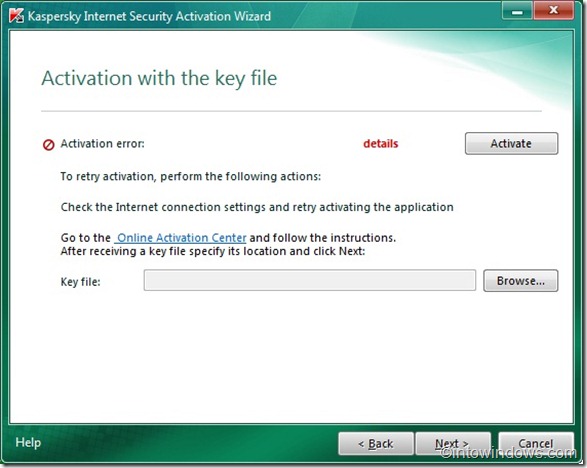Click 'To retry activation, perform the following actions:' text
Screen dimensions: 587x468
click(191, 176)
